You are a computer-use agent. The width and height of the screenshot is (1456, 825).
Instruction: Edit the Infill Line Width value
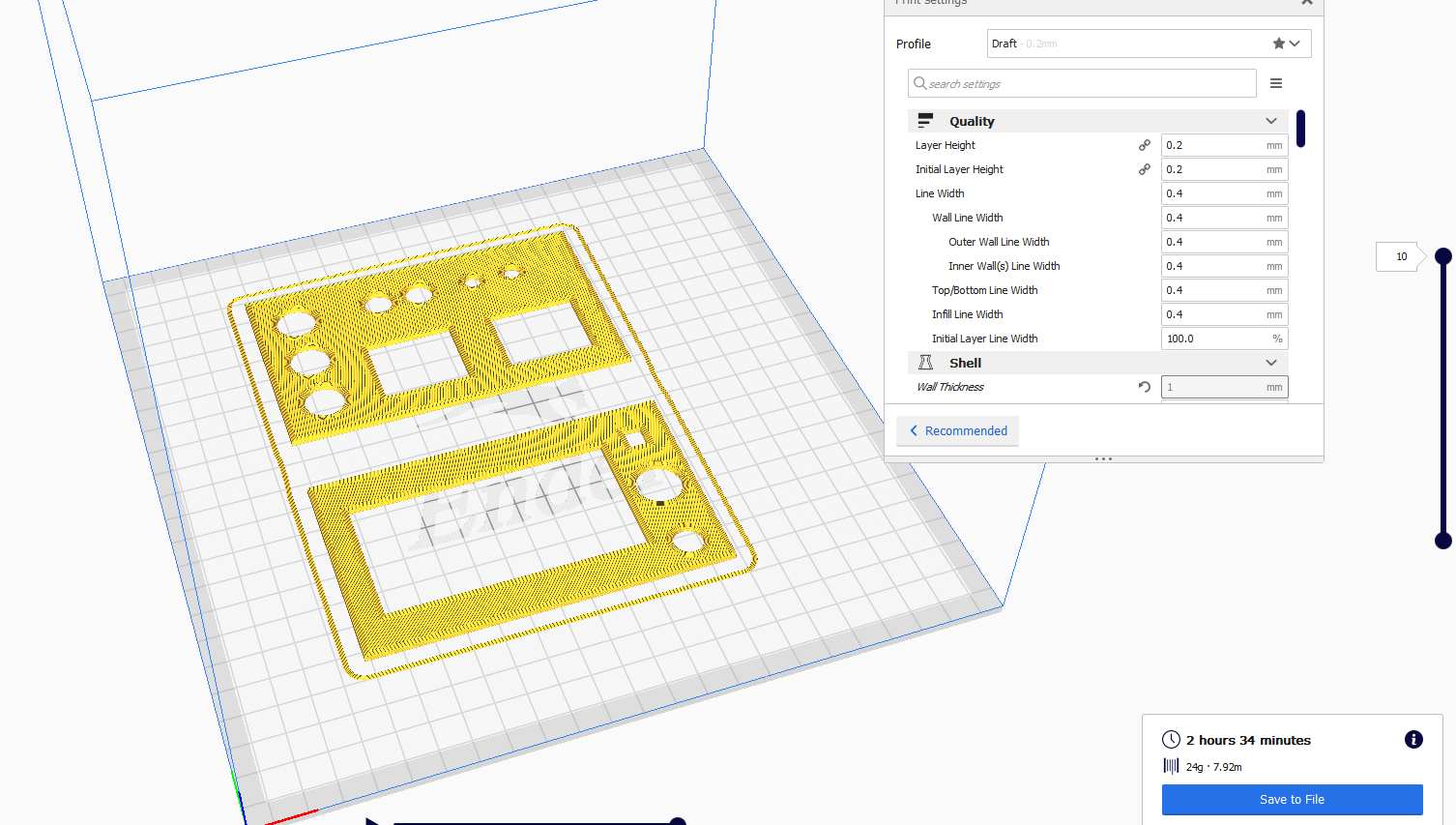pyautogui.click(x=1224, y=314)
